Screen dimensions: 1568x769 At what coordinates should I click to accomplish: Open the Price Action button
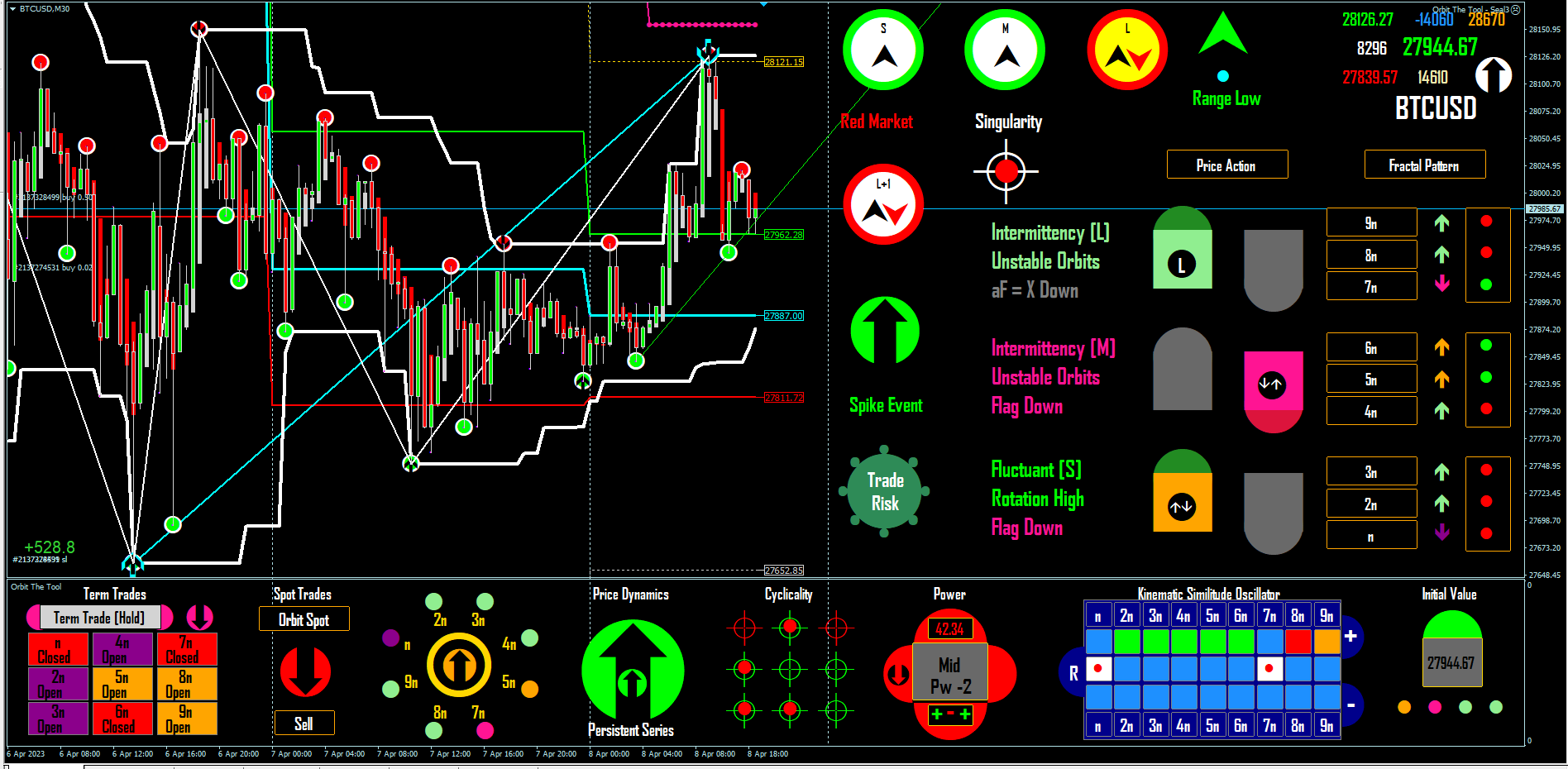[x=1227, y=165]
